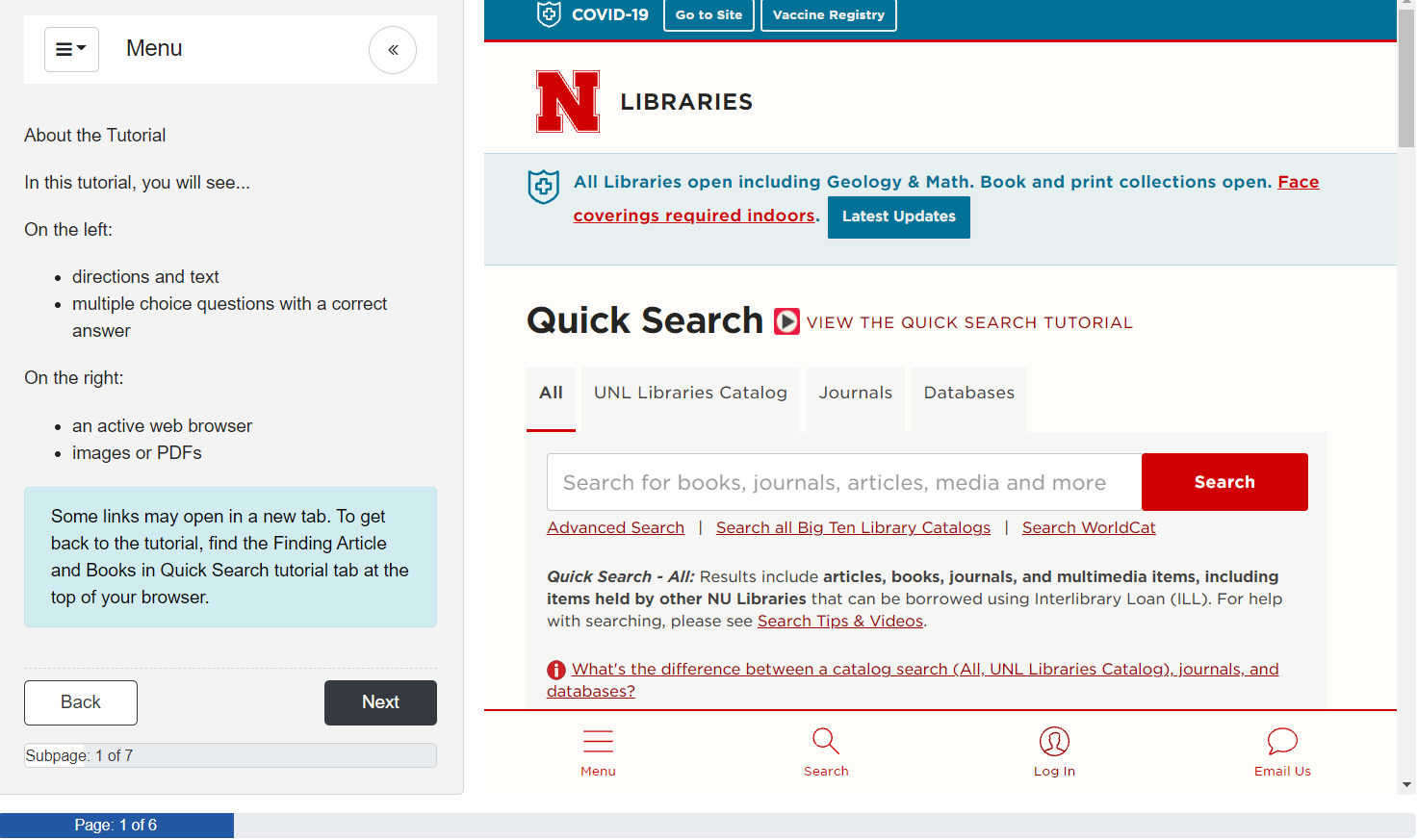Viewport: 1417px width, 840px height.
Task: Open the bottom Menu hamburger icon
Action: point(598,741)
